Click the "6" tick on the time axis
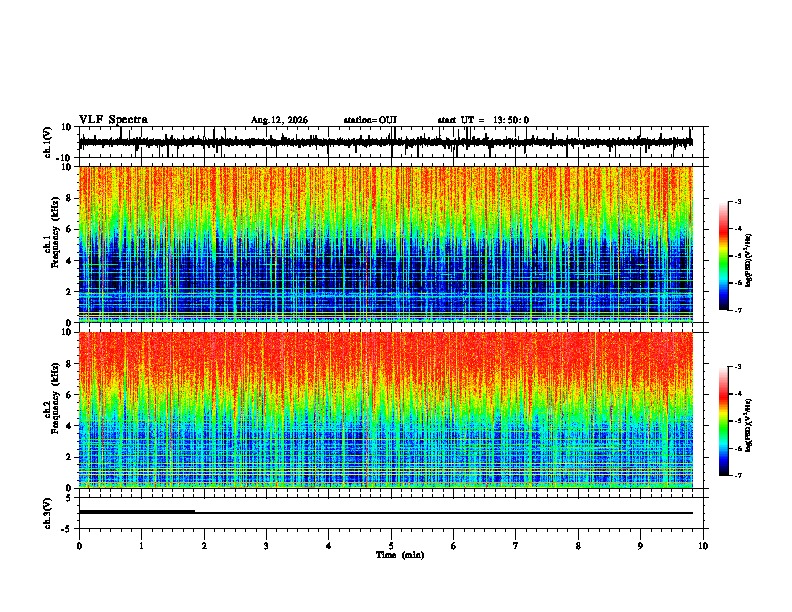Viewport: 792px width, 612px height. (454, 546)
